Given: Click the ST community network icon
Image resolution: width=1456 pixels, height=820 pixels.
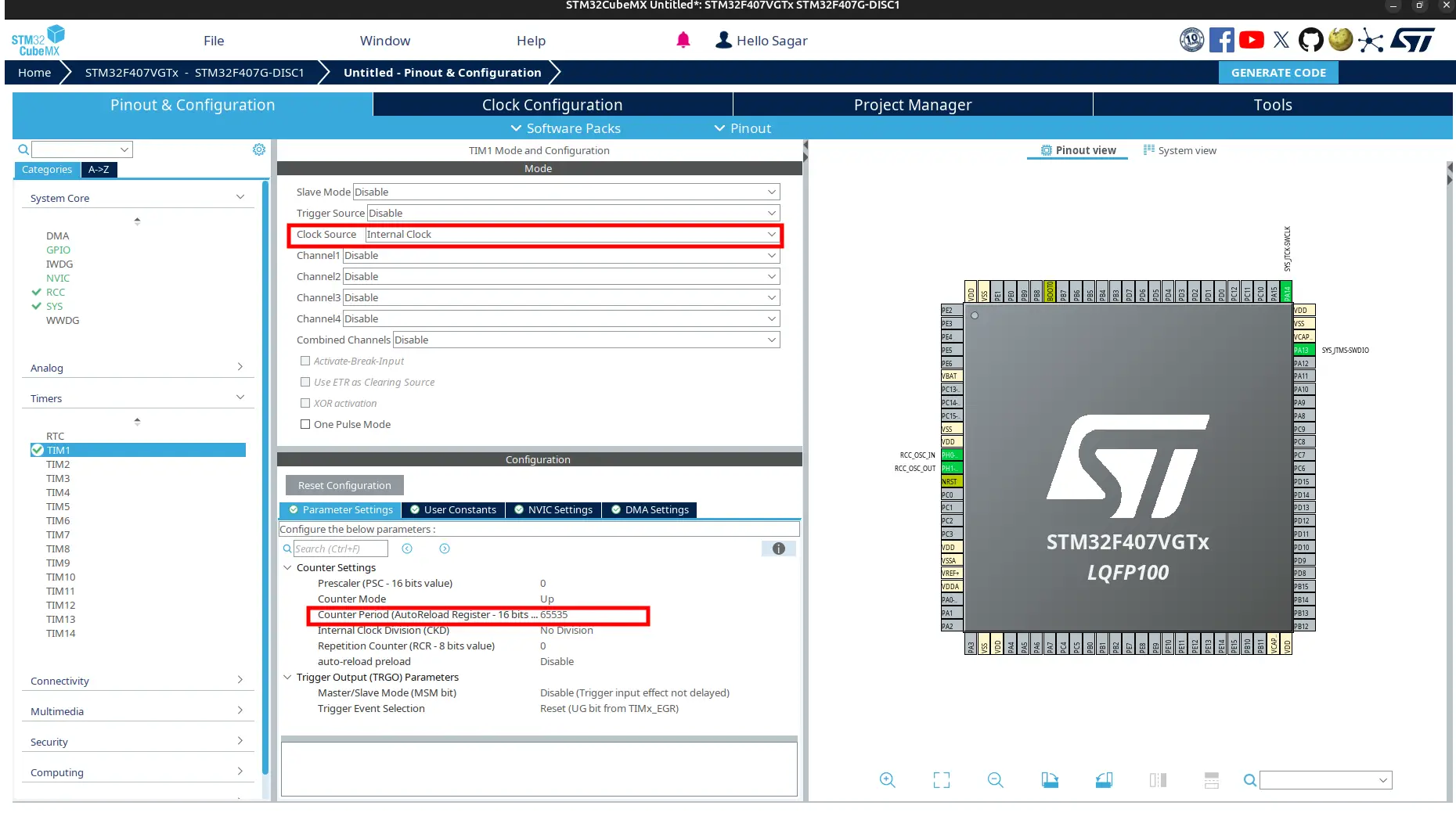Looking at the screenshot, I should [1371, 40].
